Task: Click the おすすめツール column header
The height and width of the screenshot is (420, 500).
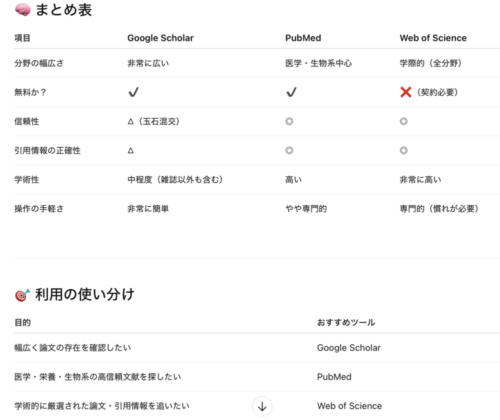Action: point(346,322)
